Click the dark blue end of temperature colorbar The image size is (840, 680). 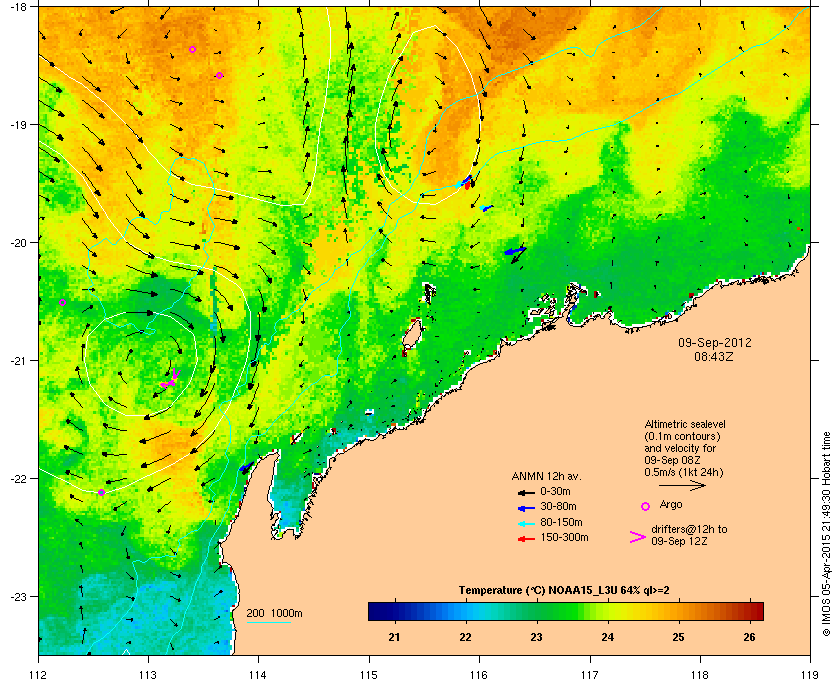point(375,611)
